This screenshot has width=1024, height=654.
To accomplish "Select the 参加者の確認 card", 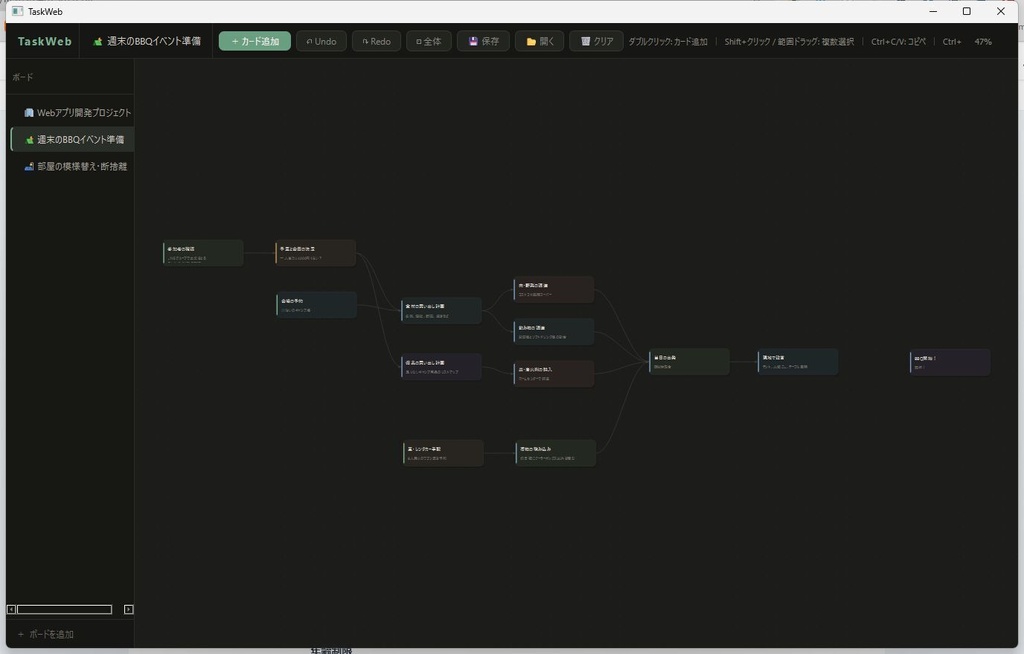I will click(203, 253).
